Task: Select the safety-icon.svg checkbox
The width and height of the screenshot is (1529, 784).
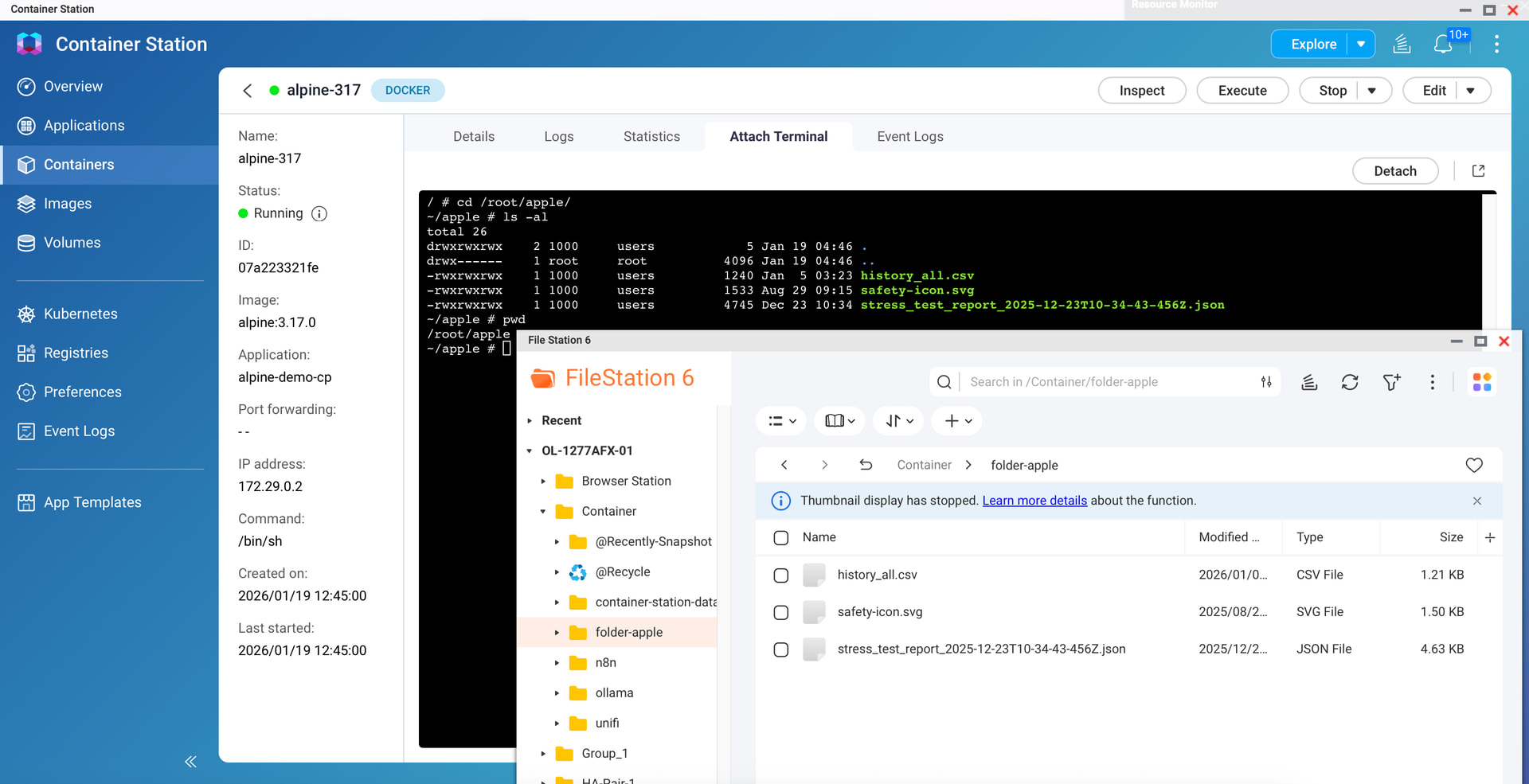Action: tap(781, 612)
